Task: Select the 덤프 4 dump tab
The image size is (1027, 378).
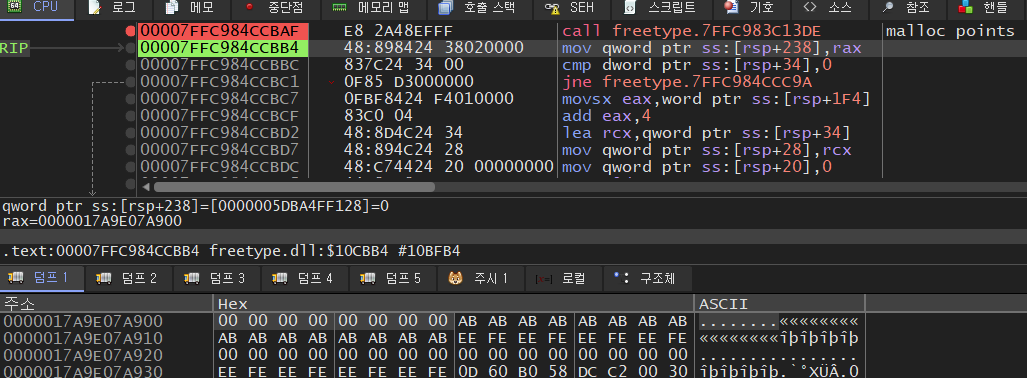Action: tap(305, 278)
